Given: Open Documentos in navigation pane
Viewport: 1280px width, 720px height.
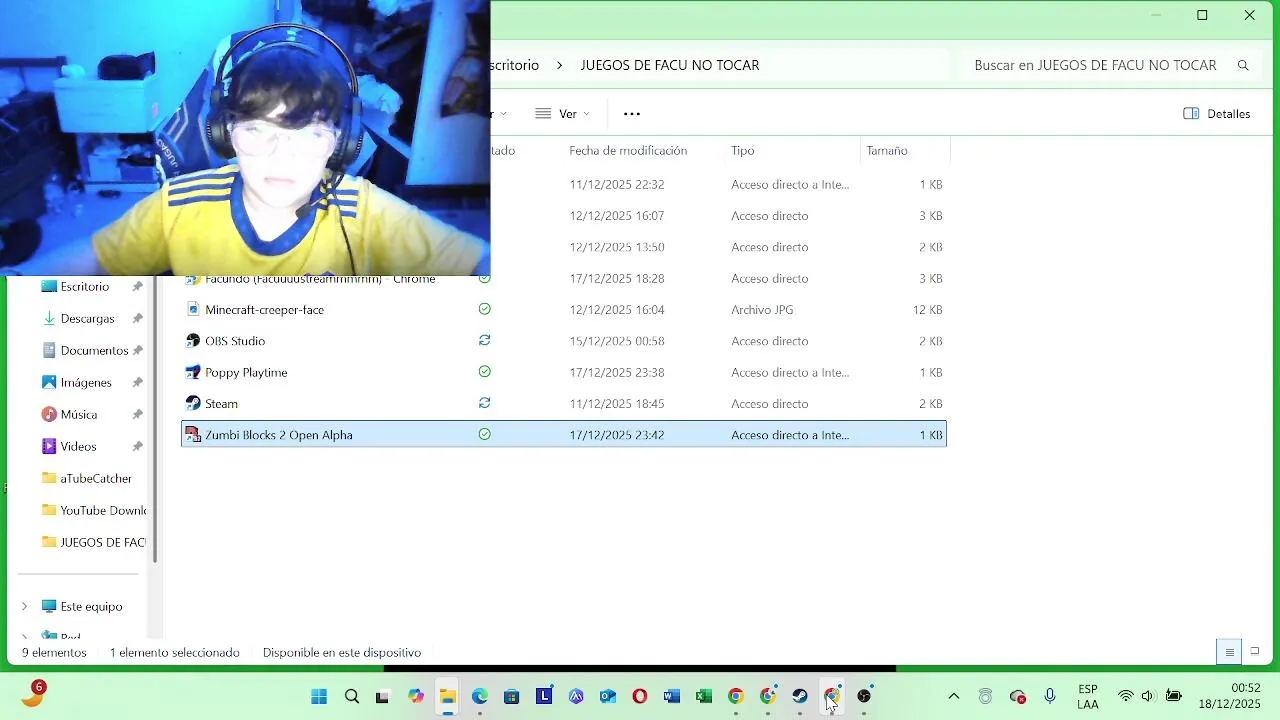Looking at the screenshot, I should (94, 351).
